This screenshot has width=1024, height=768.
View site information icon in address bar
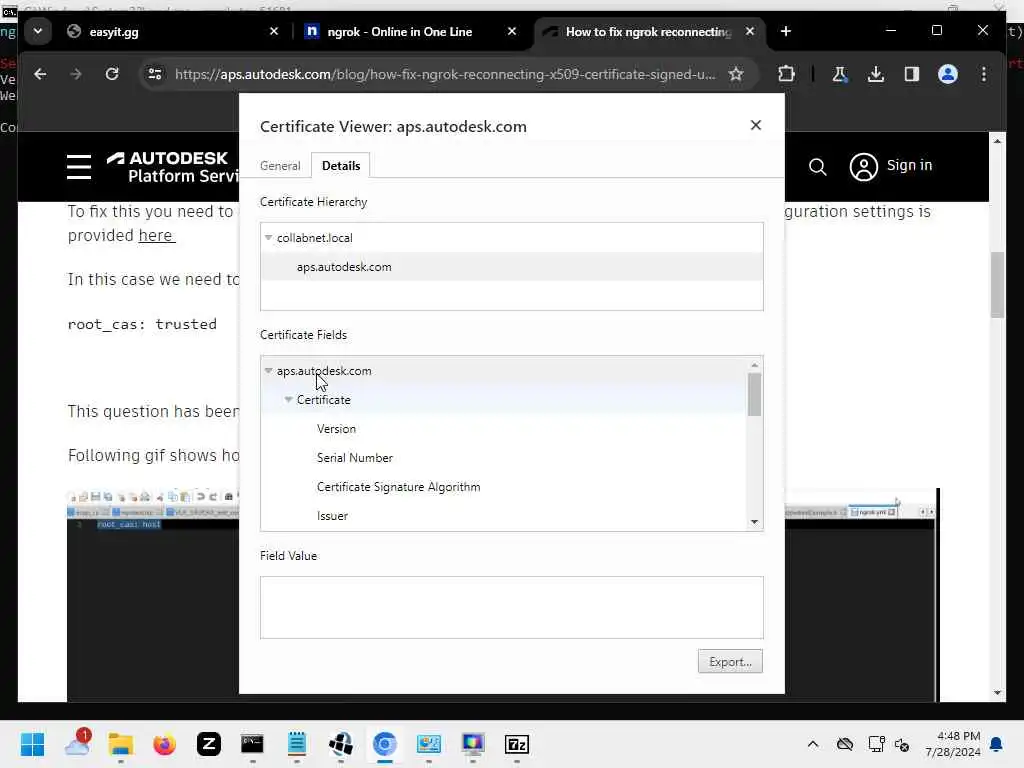[x=155, y=74]
